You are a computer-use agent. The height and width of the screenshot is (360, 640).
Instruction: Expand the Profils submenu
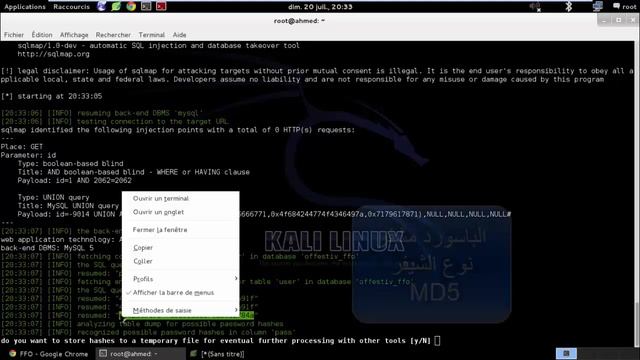pos(180,279)
